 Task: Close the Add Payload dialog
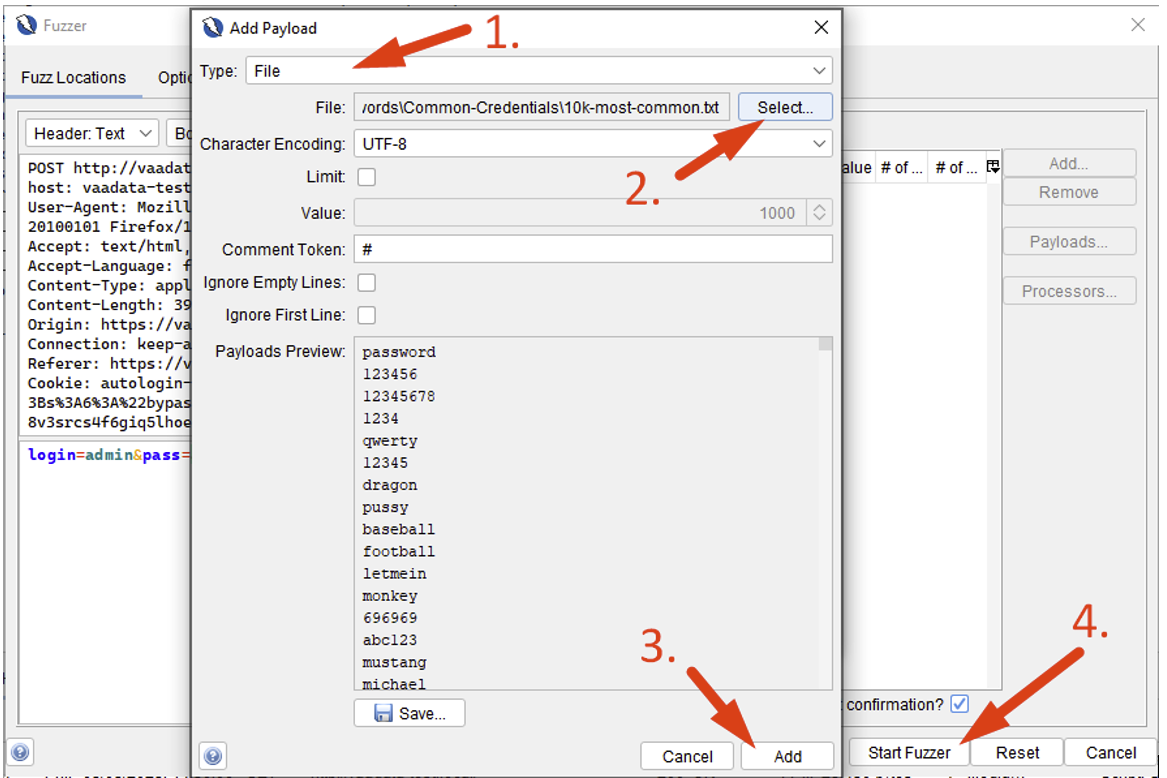(x=821, y=27)
